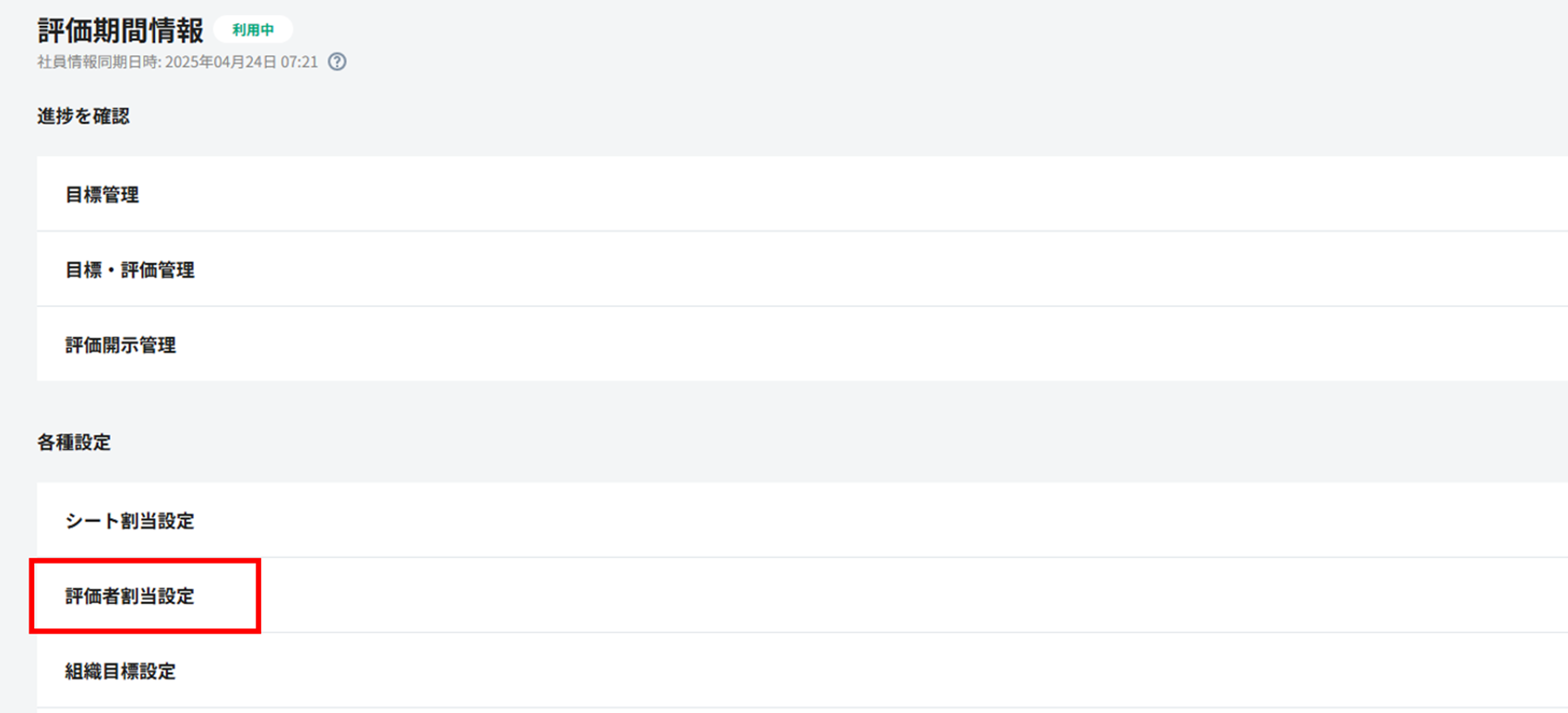Screen dimensions: 1568x713
Task: Click the help question mark icon
Action: (x=338, y=62)
